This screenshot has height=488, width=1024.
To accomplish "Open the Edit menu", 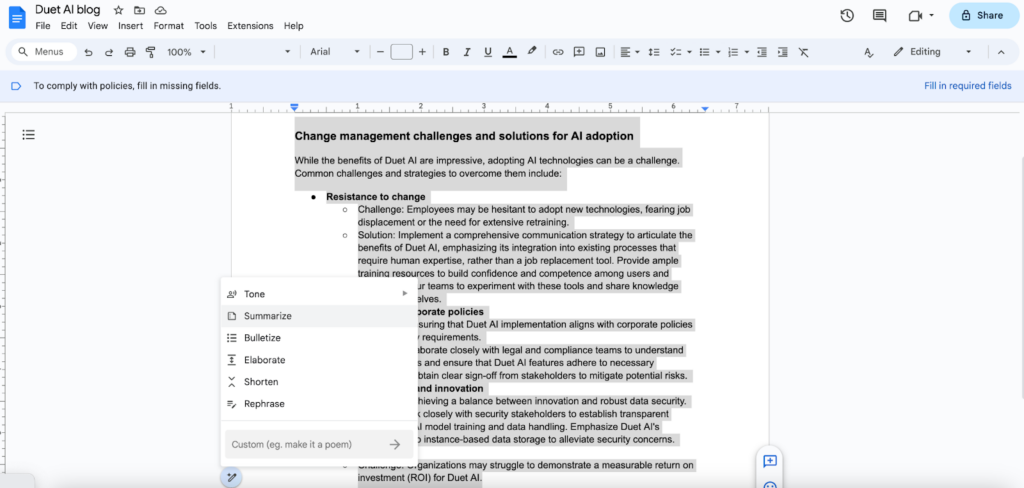I will (69, 26).
